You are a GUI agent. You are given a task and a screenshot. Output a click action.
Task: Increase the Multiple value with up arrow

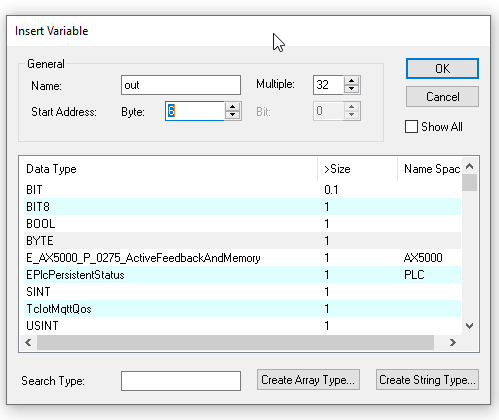351,81
